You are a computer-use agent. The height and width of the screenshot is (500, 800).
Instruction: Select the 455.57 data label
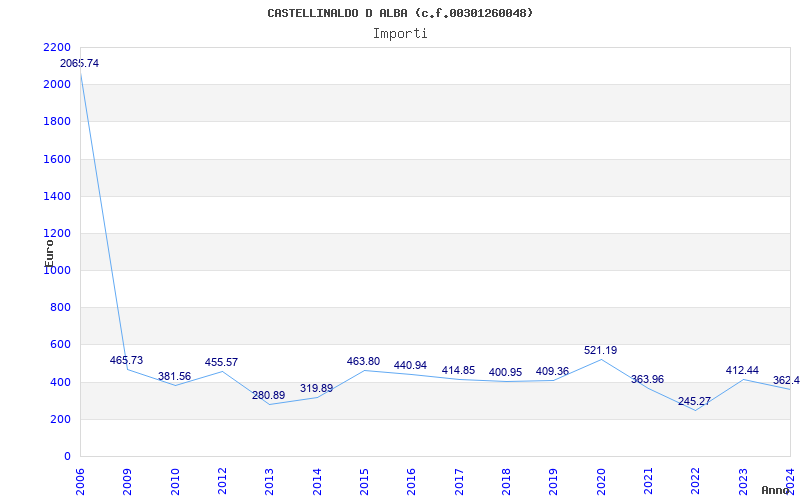(221, 363)
